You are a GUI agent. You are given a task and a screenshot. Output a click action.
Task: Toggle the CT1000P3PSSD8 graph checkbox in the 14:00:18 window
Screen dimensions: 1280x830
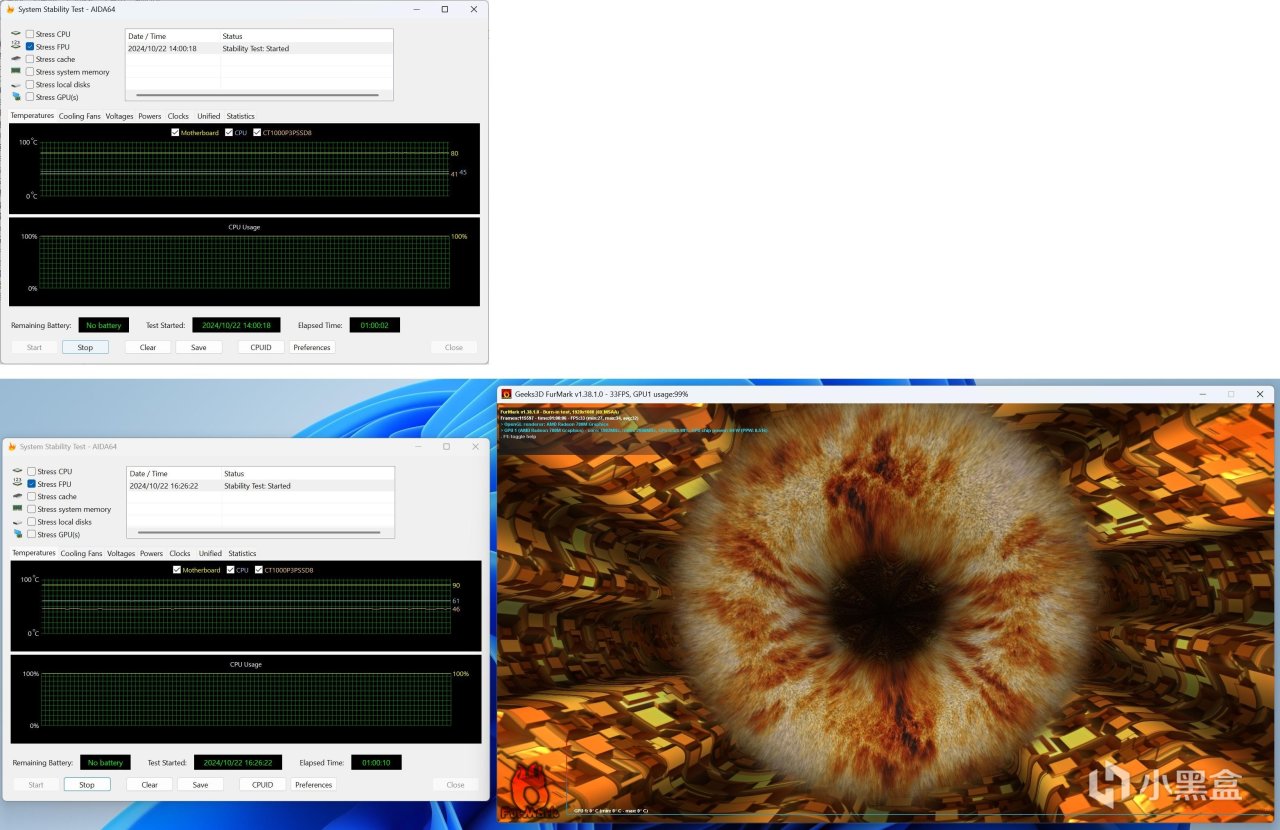pyautogui.click(x=258, y=133)
